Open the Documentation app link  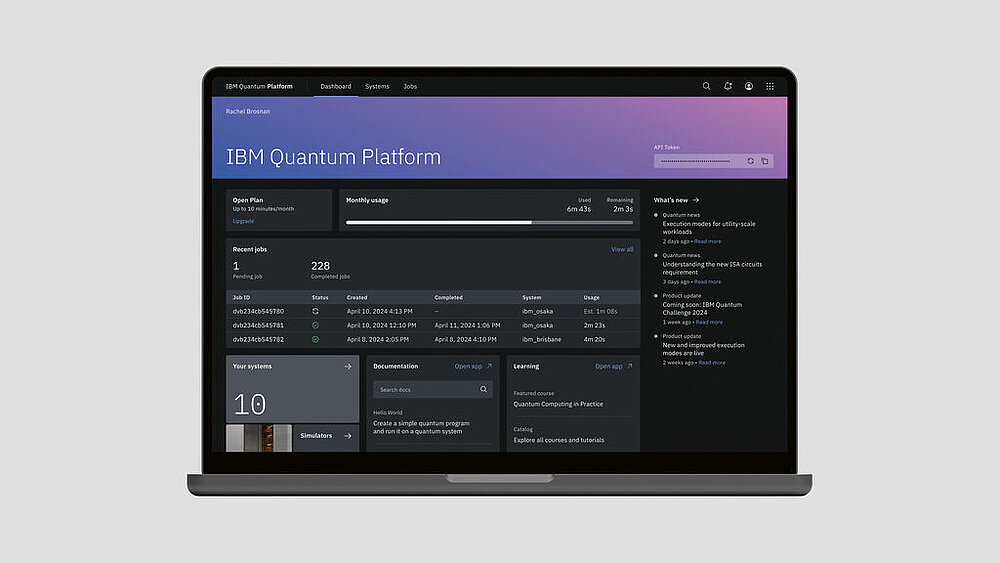[x=473, y=367]
